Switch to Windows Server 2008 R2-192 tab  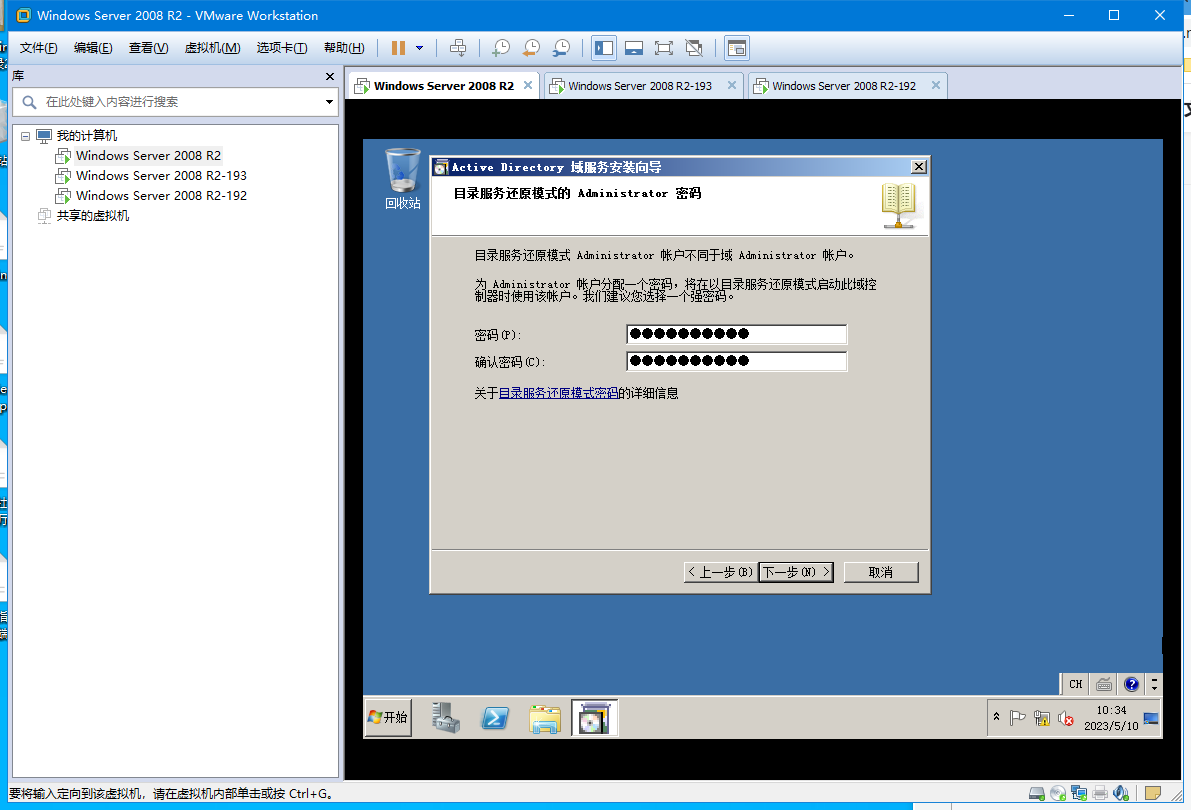click(844, 86)
